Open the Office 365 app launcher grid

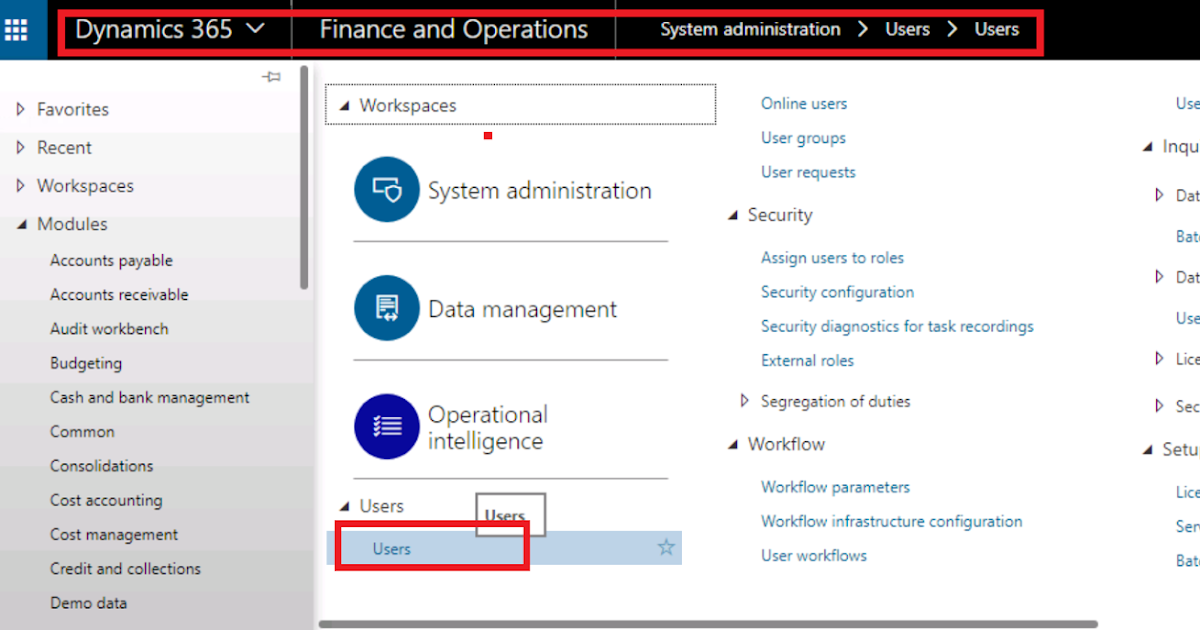[x=15, y=28]
